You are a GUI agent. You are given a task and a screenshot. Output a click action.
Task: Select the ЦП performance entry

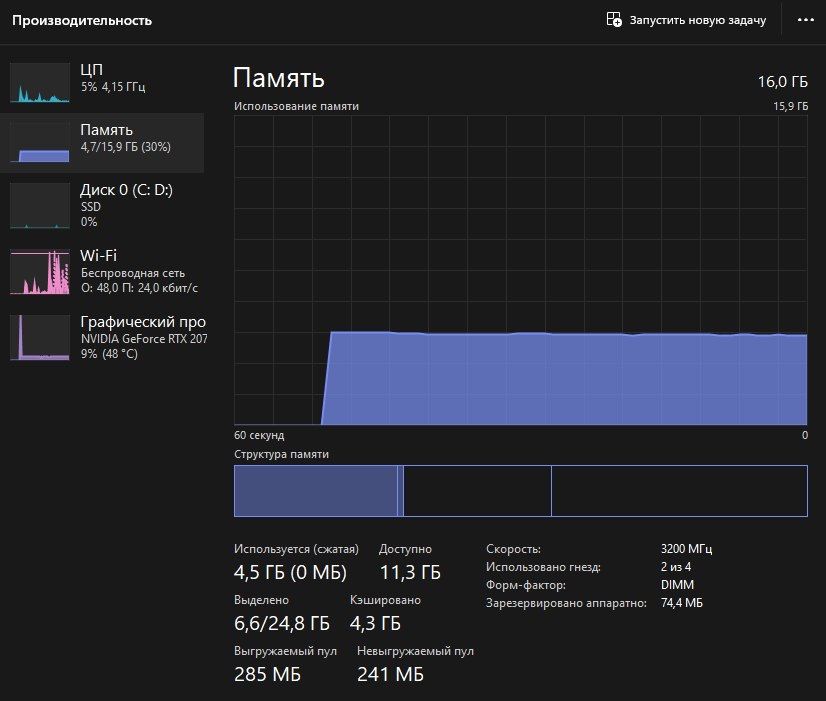(x=102, y=82)
